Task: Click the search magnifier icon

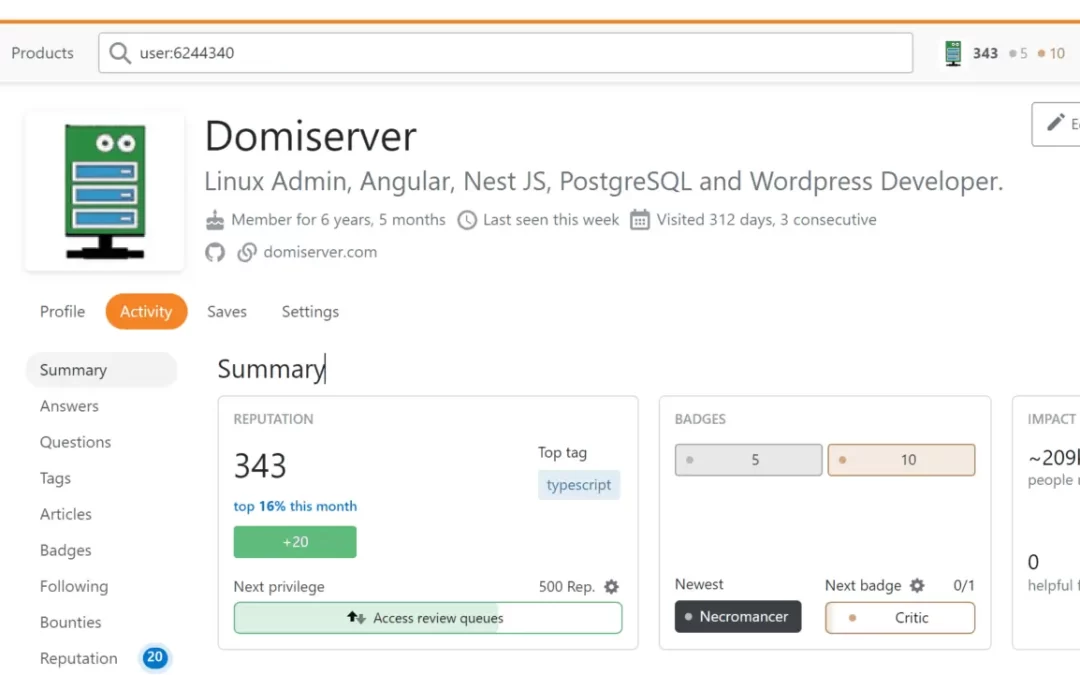Action: [120, 53]
